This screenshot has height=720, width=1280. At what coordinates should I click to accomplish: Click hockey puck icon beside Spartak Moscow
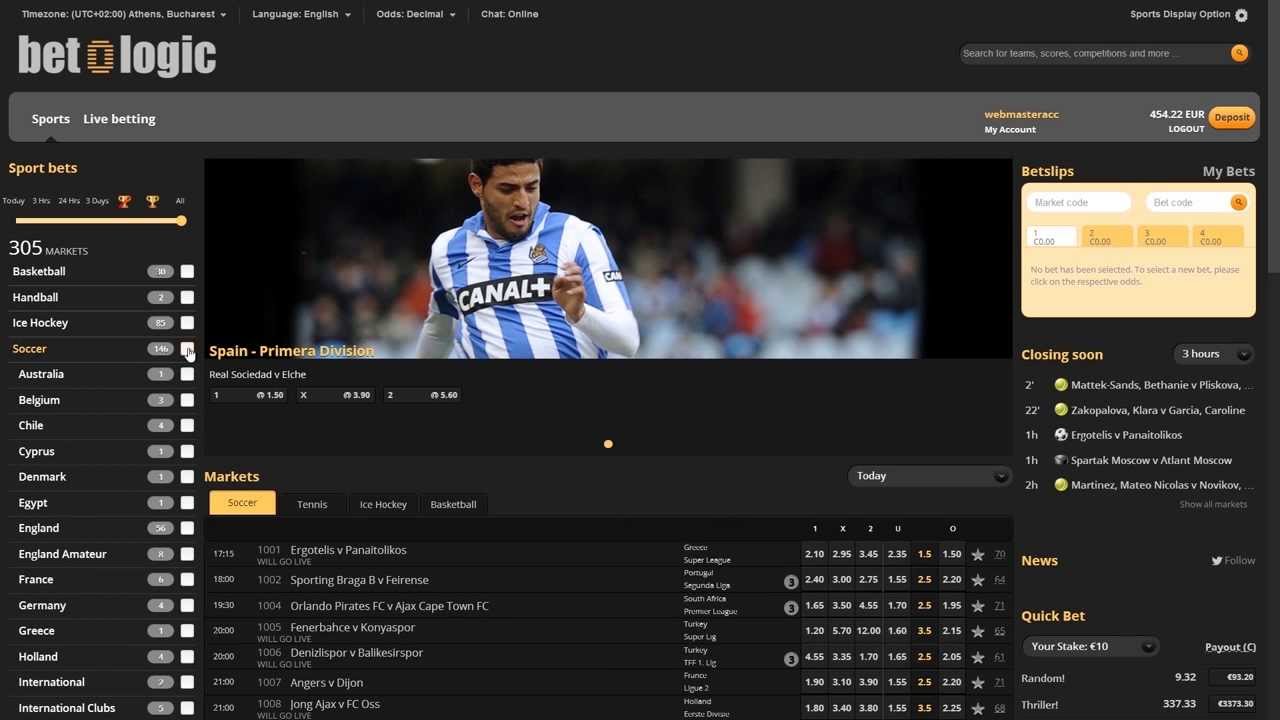(x=1061, y=460)
